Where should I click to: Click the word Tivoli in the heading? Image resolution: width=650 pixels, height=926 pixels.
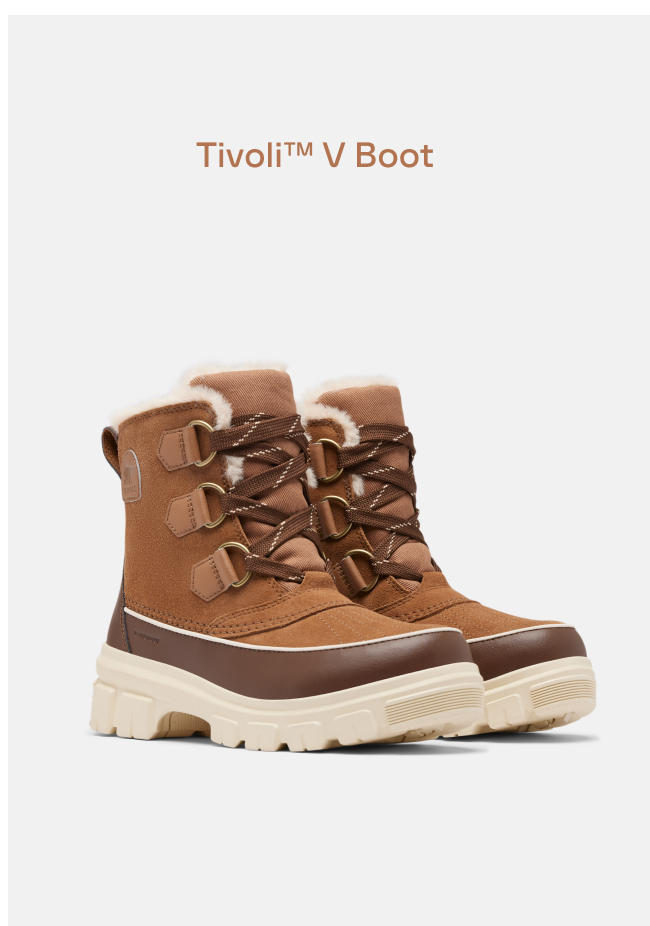pos(239,155)
